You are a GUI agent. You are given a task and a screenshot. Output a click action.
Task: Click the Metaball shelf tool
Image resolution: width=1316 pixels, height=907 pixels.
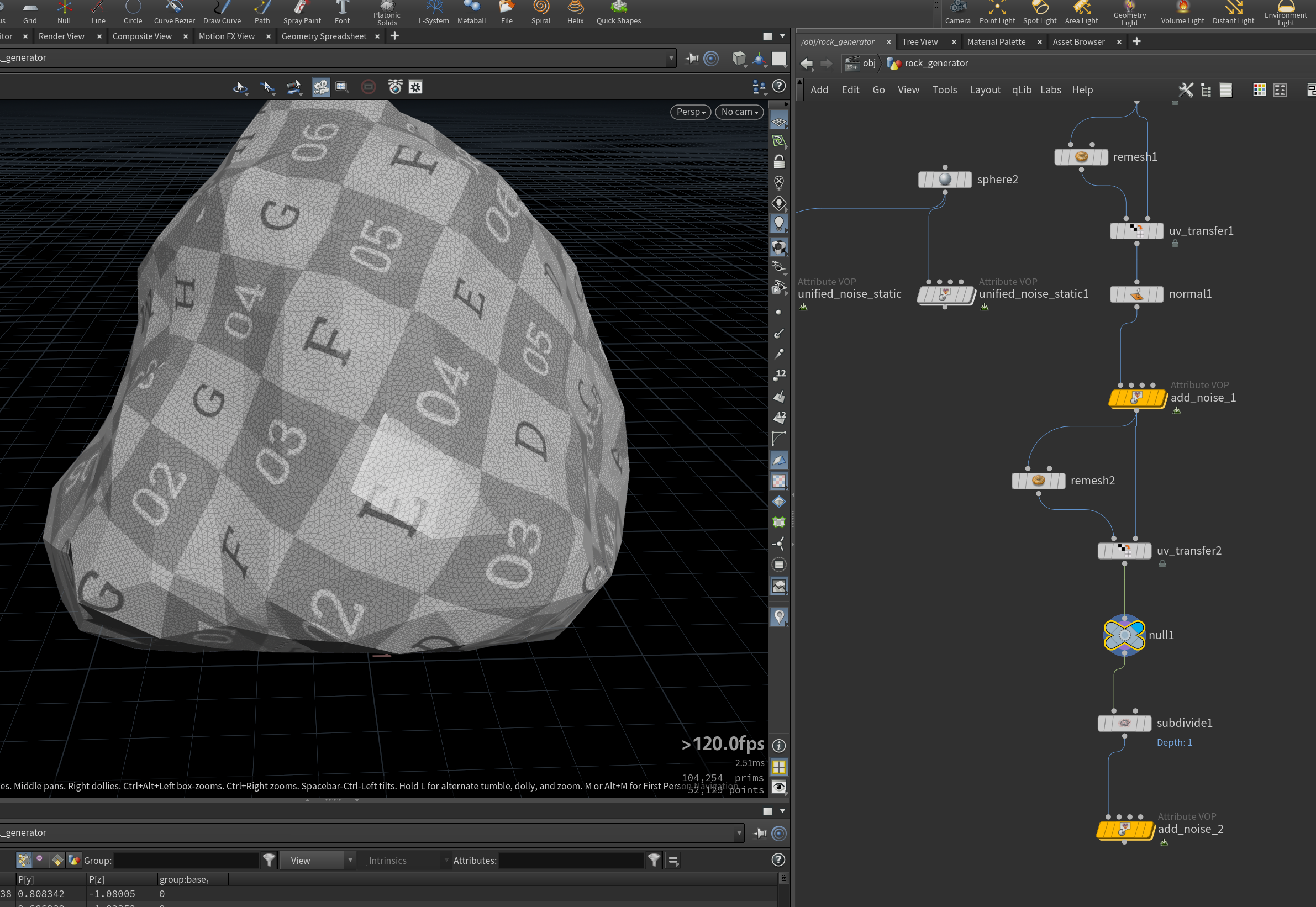tap(471, 13)
